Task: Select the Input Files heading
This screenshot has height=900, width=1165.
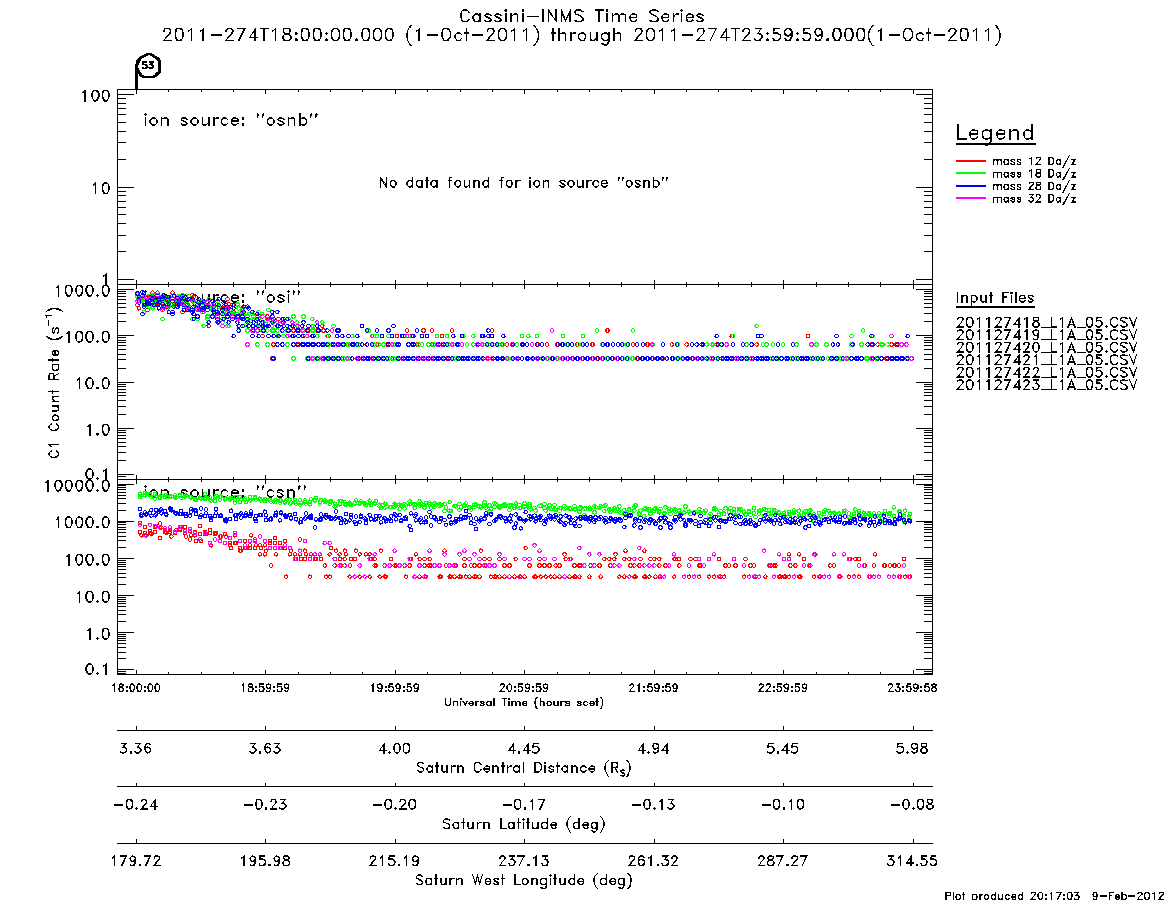Action: coord(995,298)
